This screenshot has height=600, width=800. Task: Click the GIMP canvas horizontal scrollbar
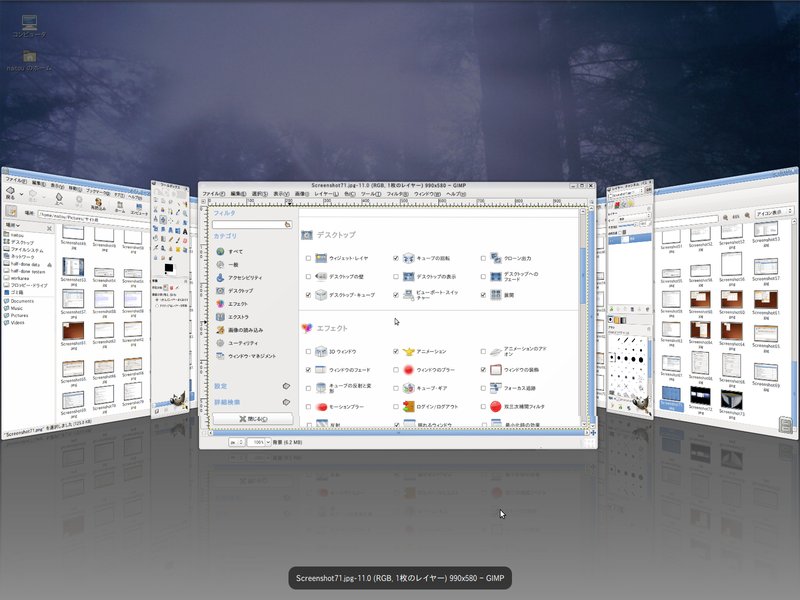coord(398,433)
